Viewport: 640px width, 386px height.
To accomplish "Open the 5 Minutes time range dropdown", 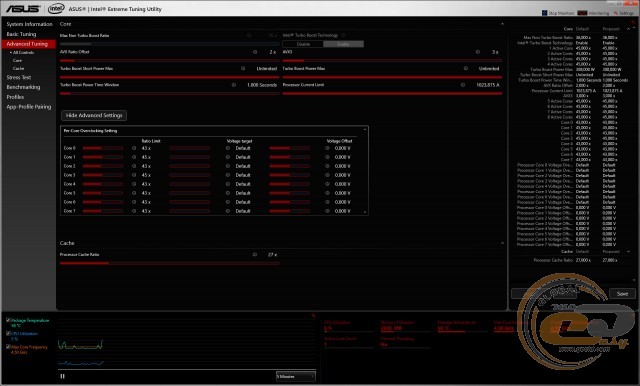I will coord(296,376).
